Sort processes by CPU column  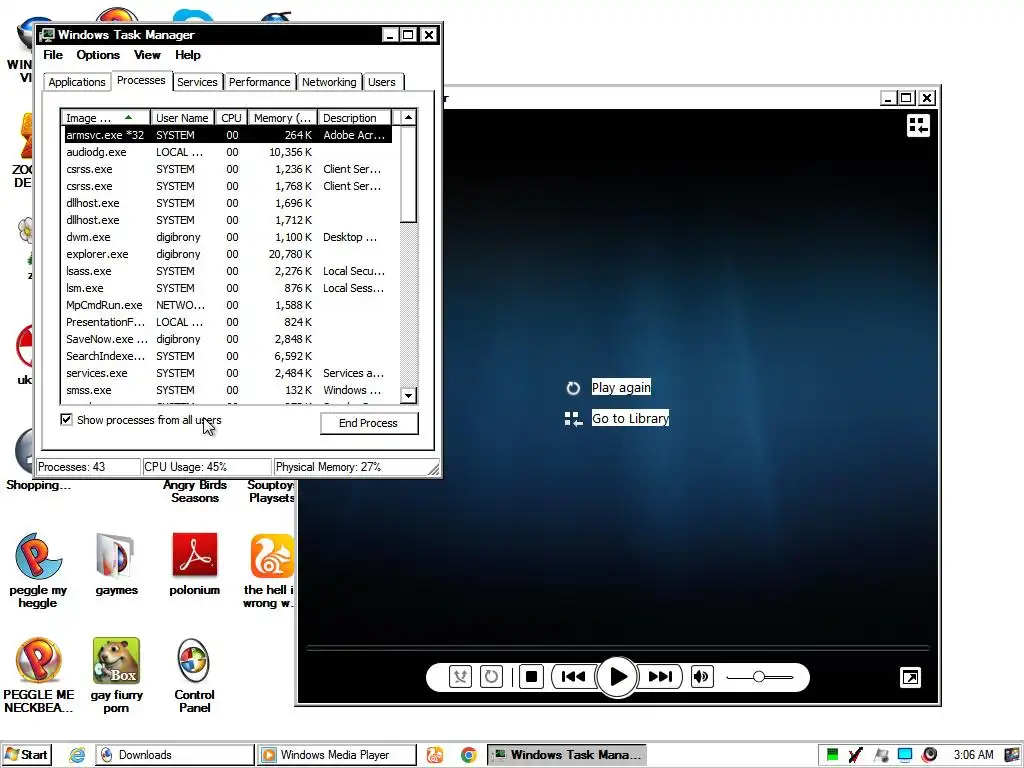(x=231, y=118)
